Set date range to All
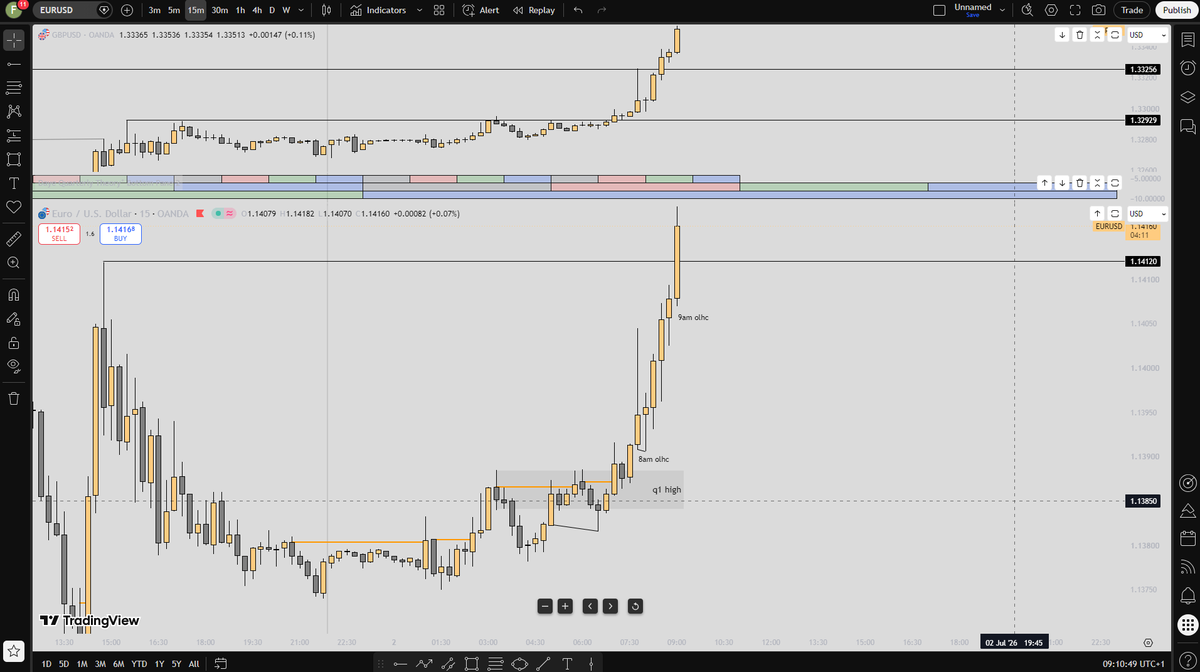 click(x=193, y=664)
